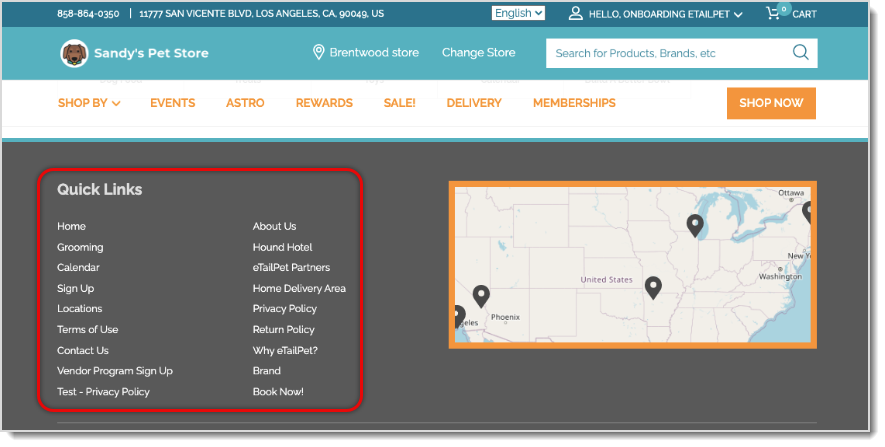Open the shopping cart icon
Image resolution: width=885 pixels, height=447 pixels.
[x=773, y=14]
